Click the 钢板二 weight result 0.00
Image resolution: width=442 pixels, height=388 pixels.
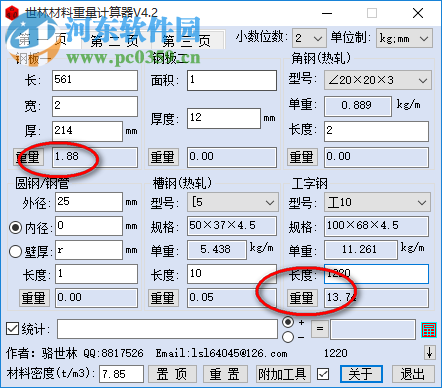point(232,157)
